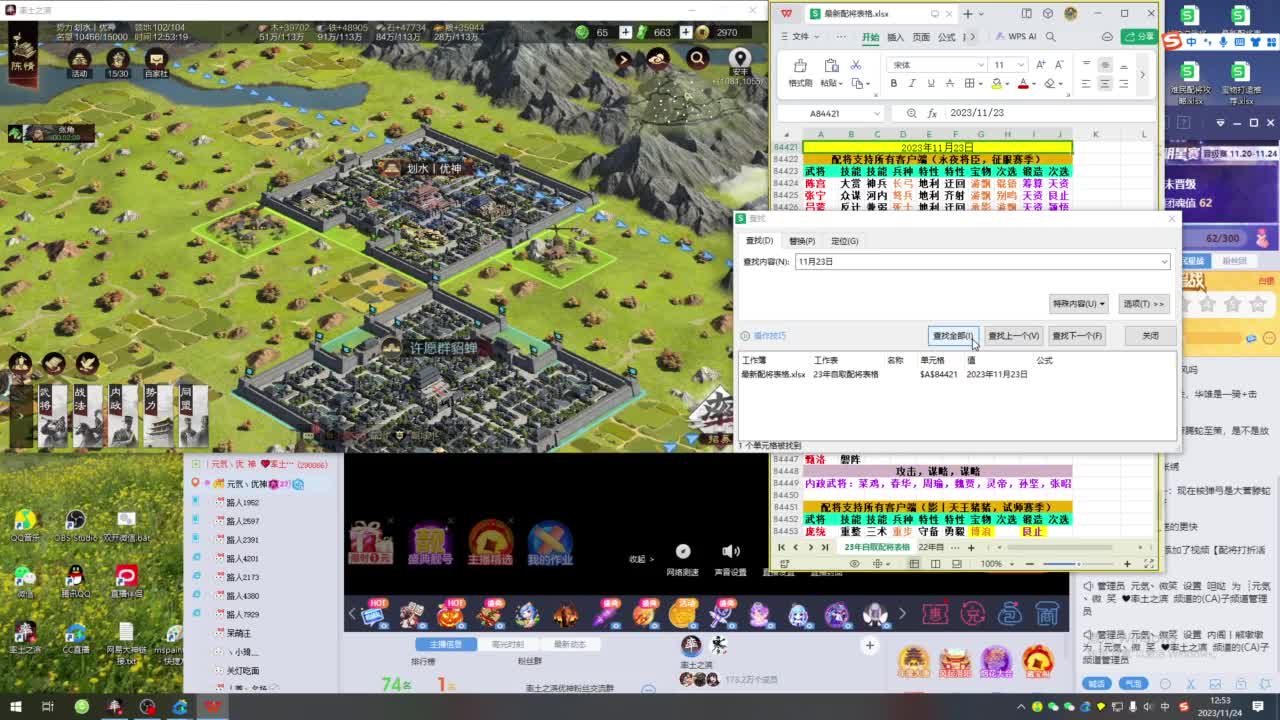The image size is (1280, 720).
Task: Open cell borders dropdown in WPS ribbon
Action: [x=981, y=83]
